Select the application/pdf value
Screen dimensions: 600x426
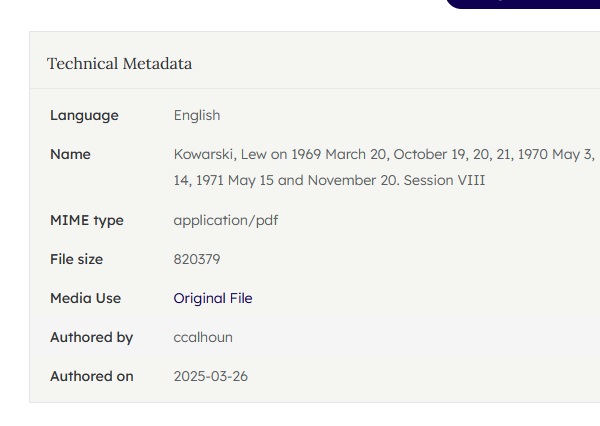coord(226,220)
